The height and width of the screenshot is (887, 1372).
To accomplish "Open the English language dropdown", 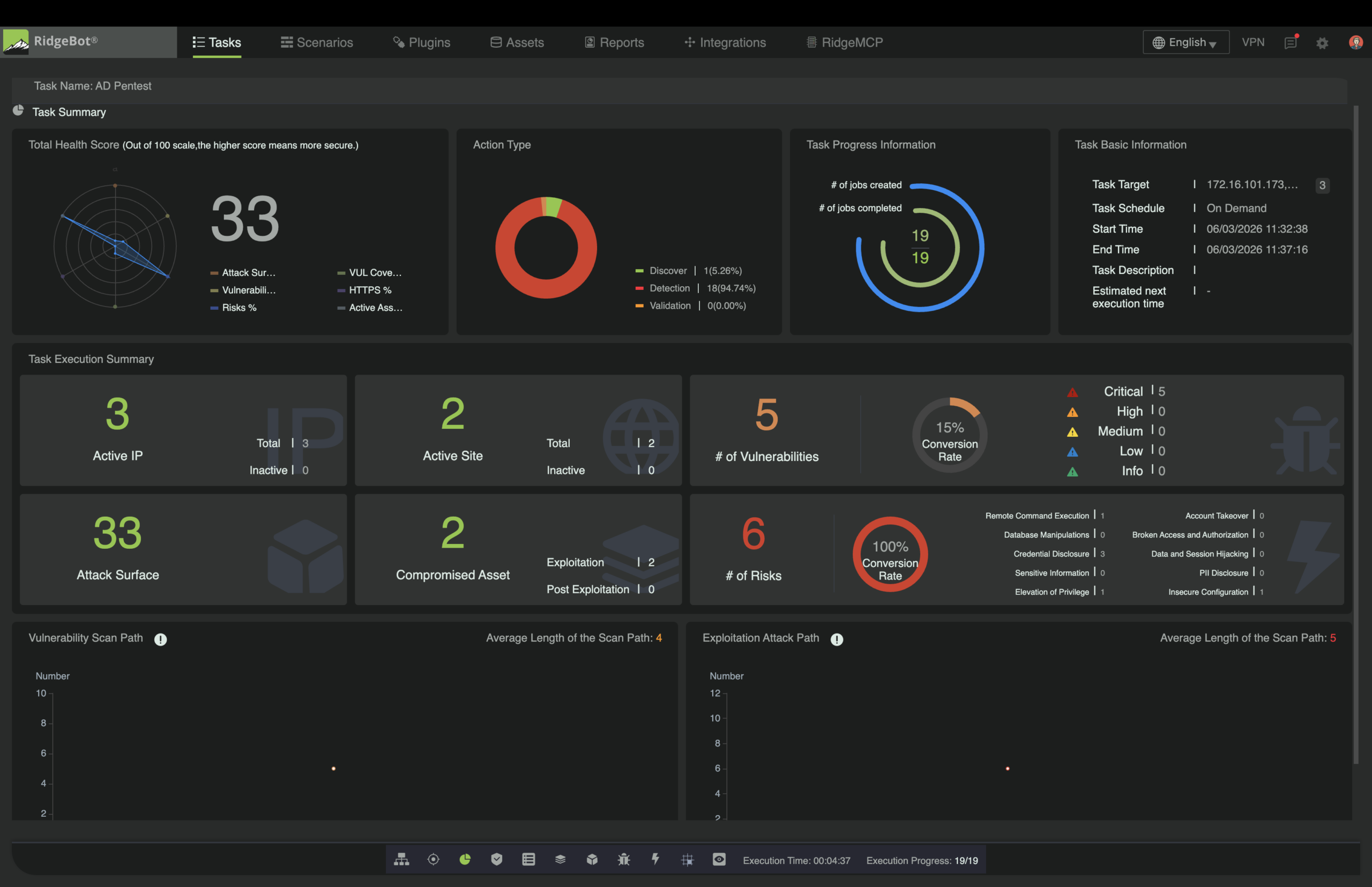I will [1185, 42].
